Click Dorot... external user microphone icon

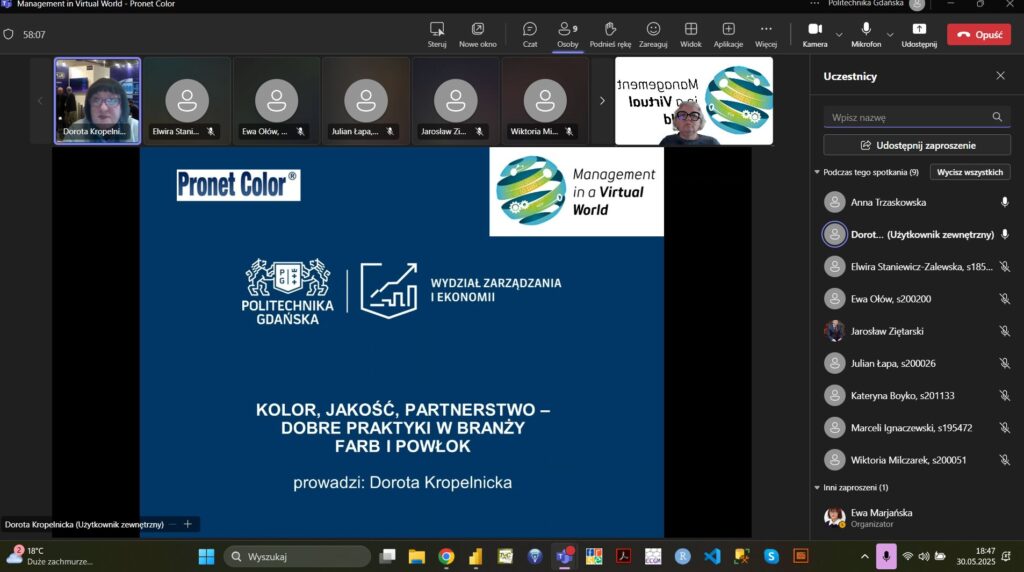click(x=1004, y=234)
